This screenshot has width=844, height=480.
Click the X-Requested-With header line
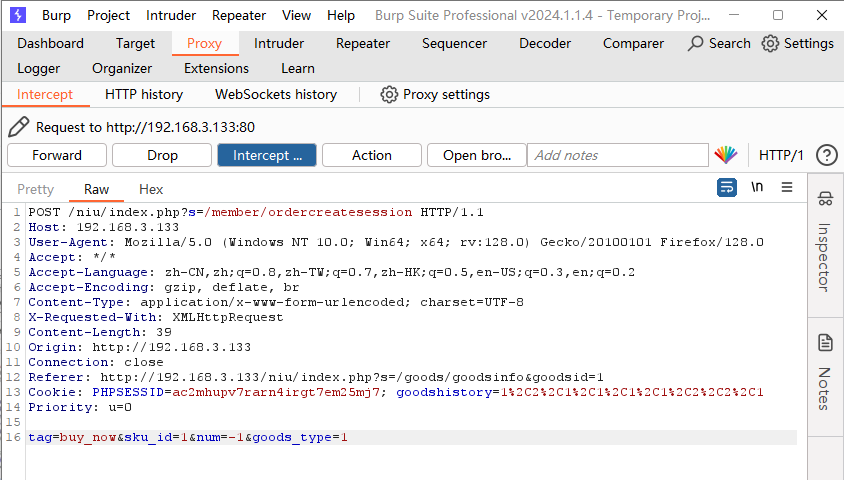pyautogui.click(x=156, y=317)
